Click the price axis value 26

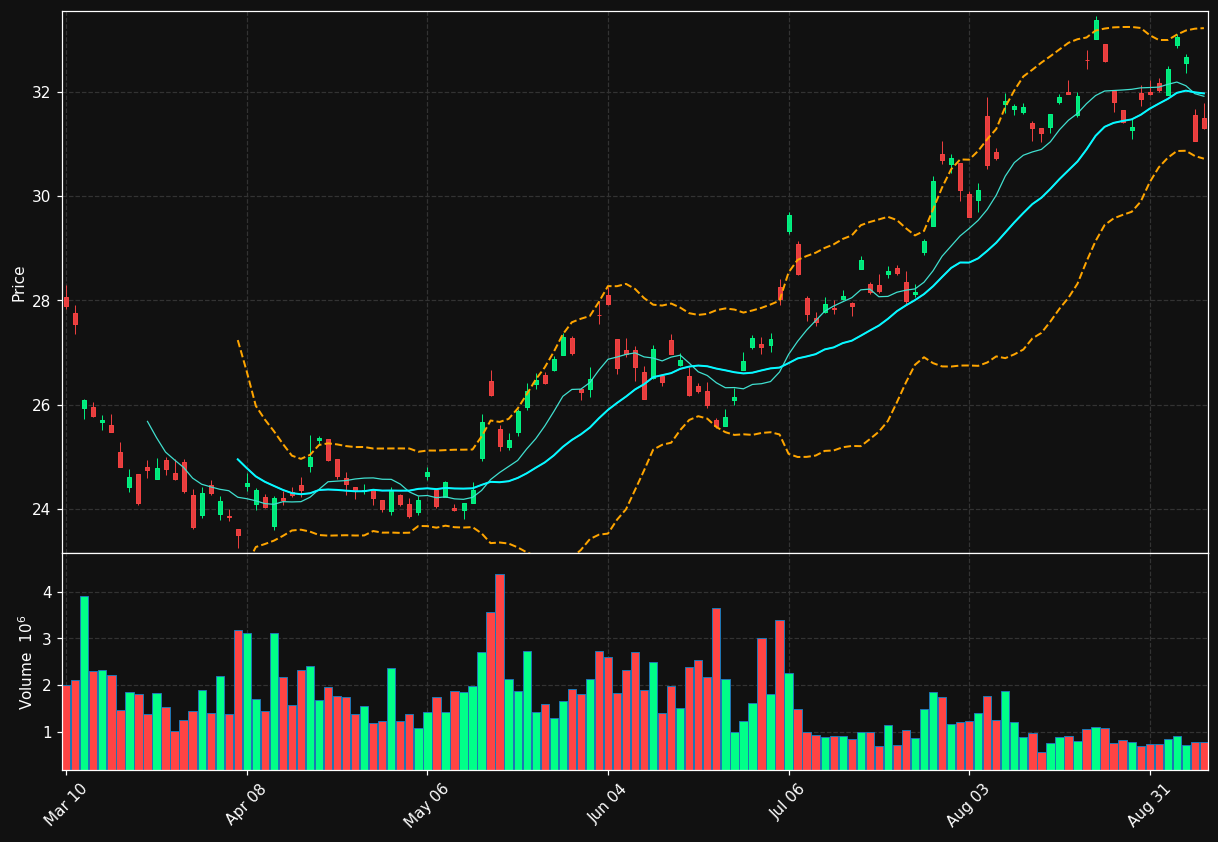(x=40, y=405)
